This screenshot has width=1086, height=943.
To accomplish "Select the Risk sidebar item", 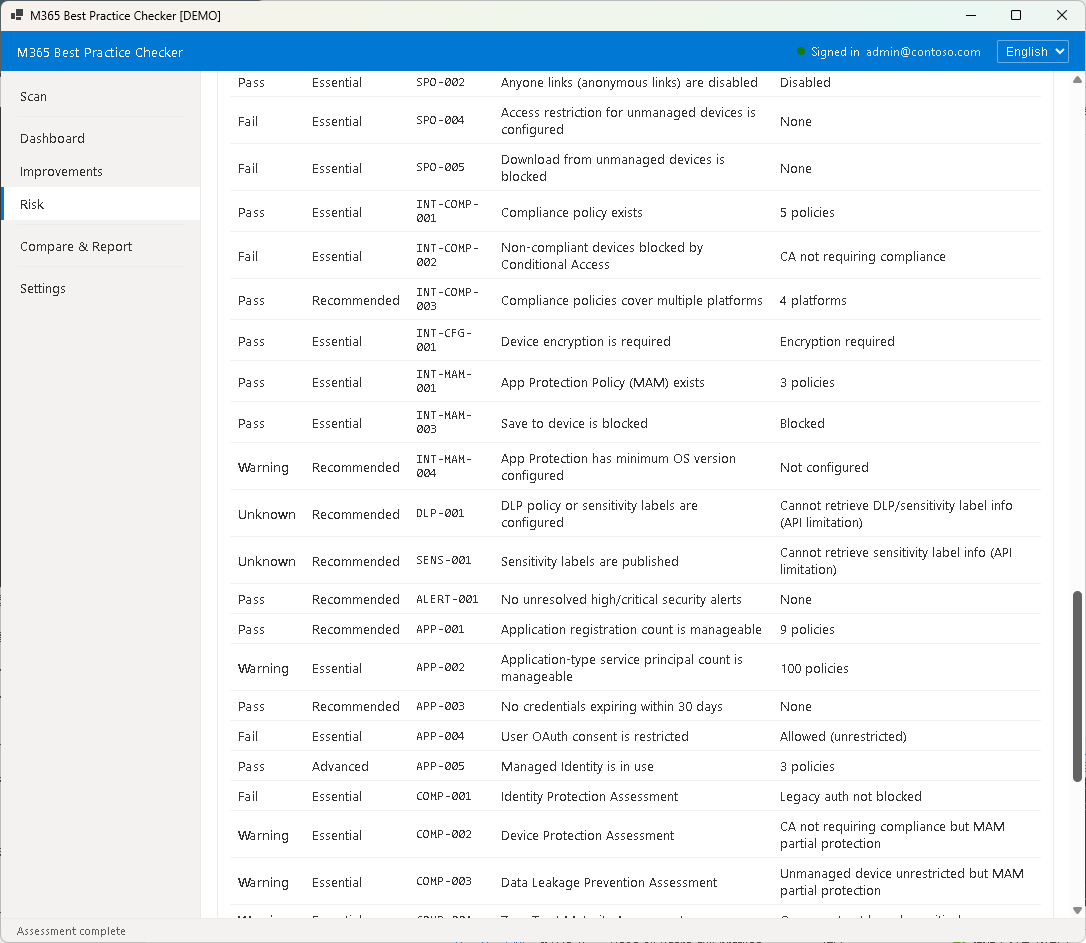I will pos(32,205).
